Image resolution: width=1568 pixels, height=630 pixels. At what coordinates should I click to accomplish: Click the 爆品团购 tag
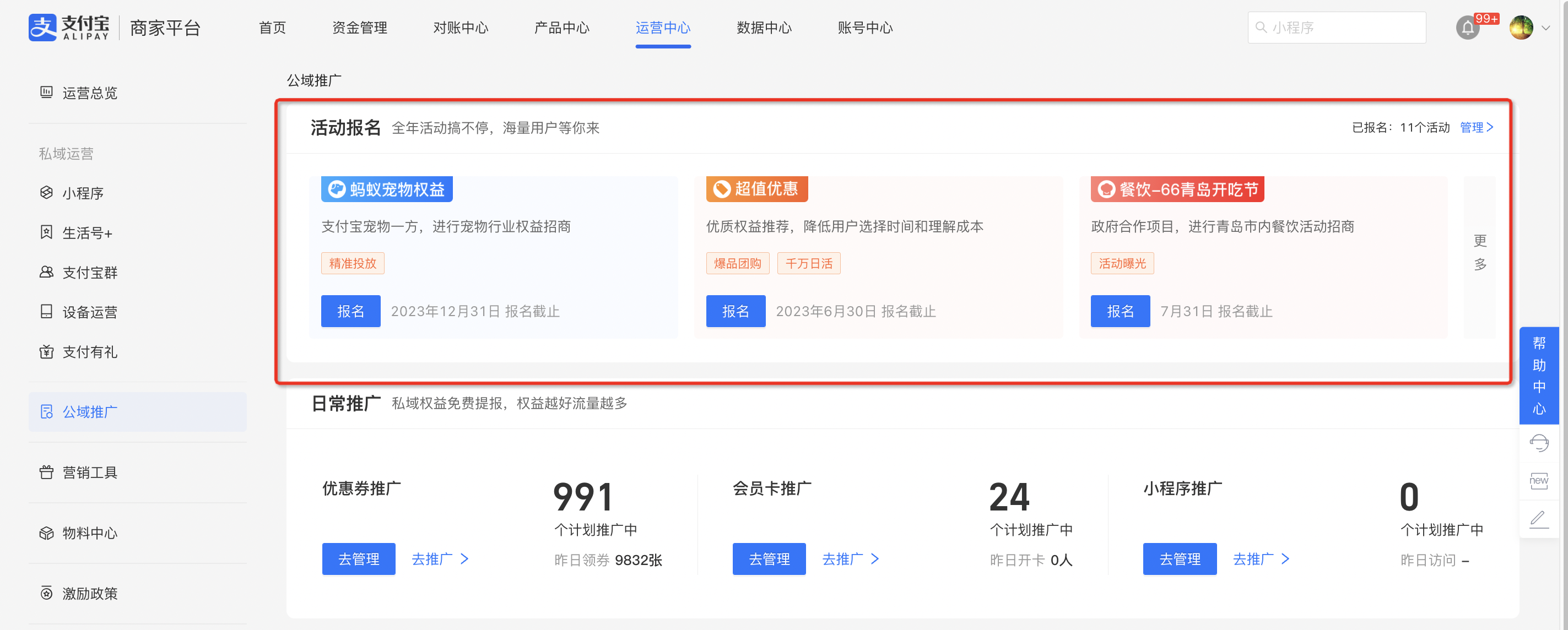pyautogui.click(x=737, y=263)
